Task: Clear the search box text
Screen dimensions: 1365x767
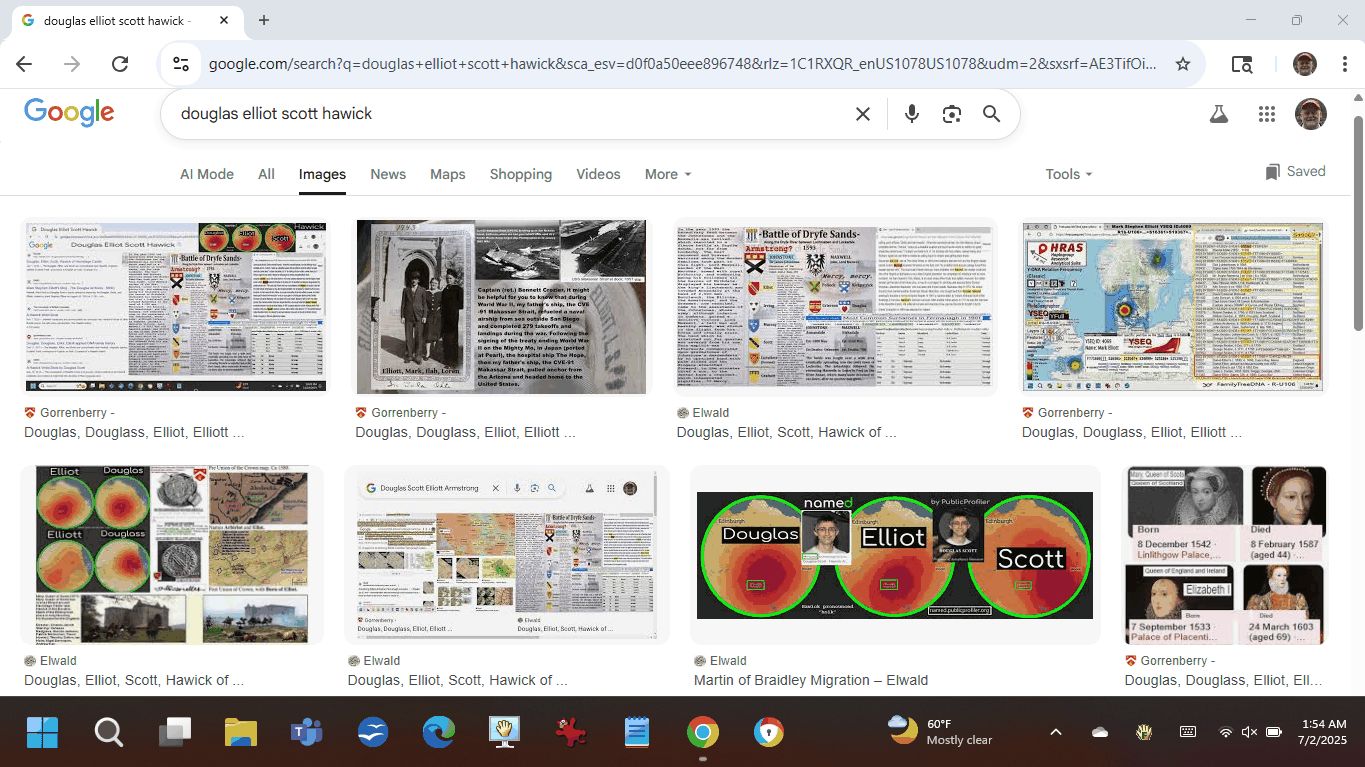Action: pyautogui.click(x=863, y=114)
